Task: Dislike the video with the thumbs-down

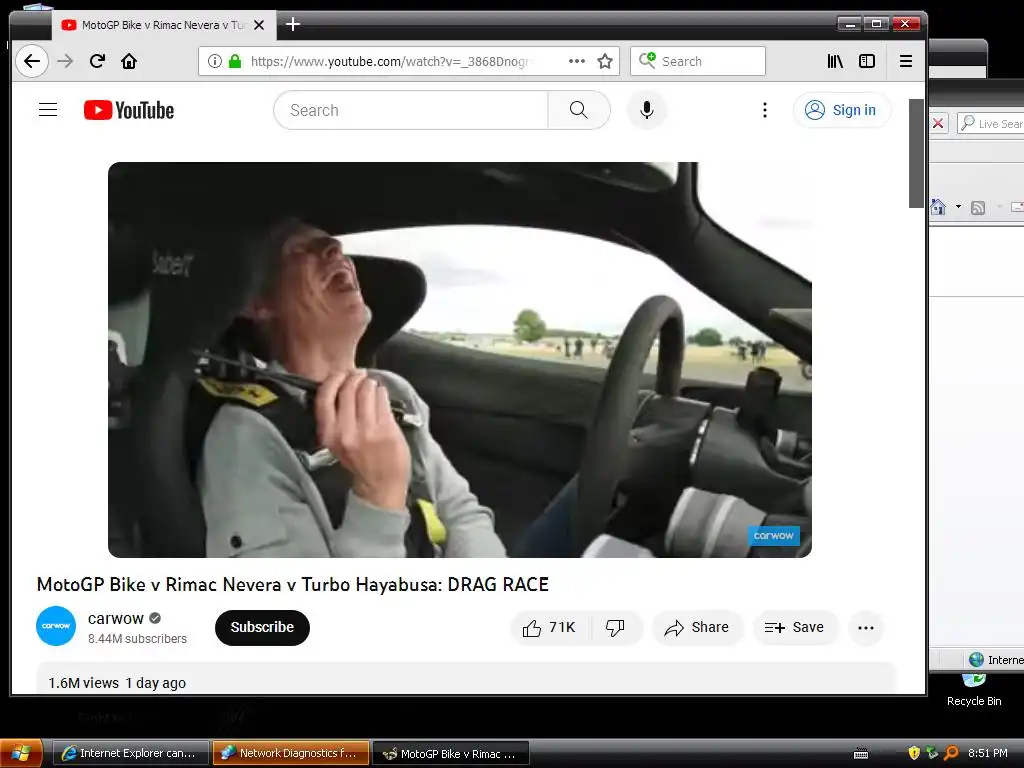Action: pyautogui.click(x=615, y=628)
